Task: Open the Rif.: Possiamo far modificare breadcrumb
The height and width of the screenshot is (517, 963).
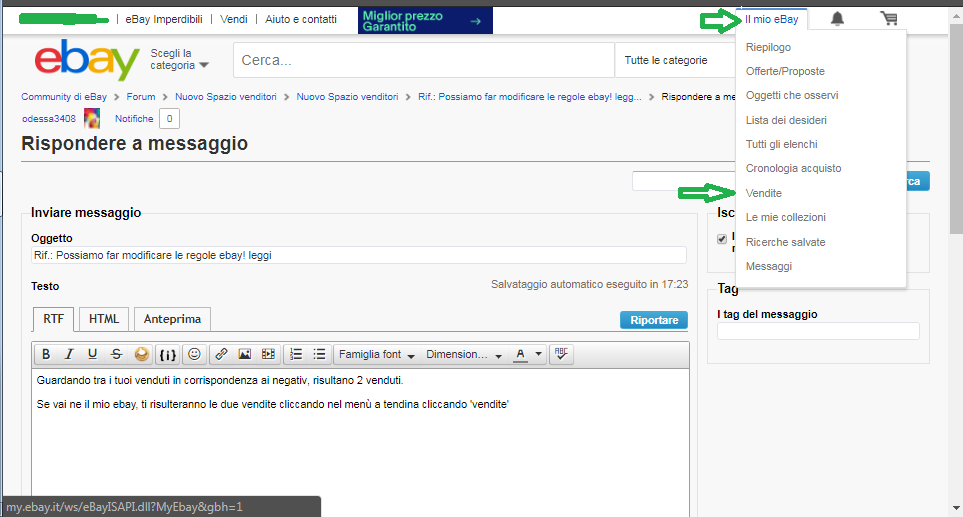Action: click(529, 96)
